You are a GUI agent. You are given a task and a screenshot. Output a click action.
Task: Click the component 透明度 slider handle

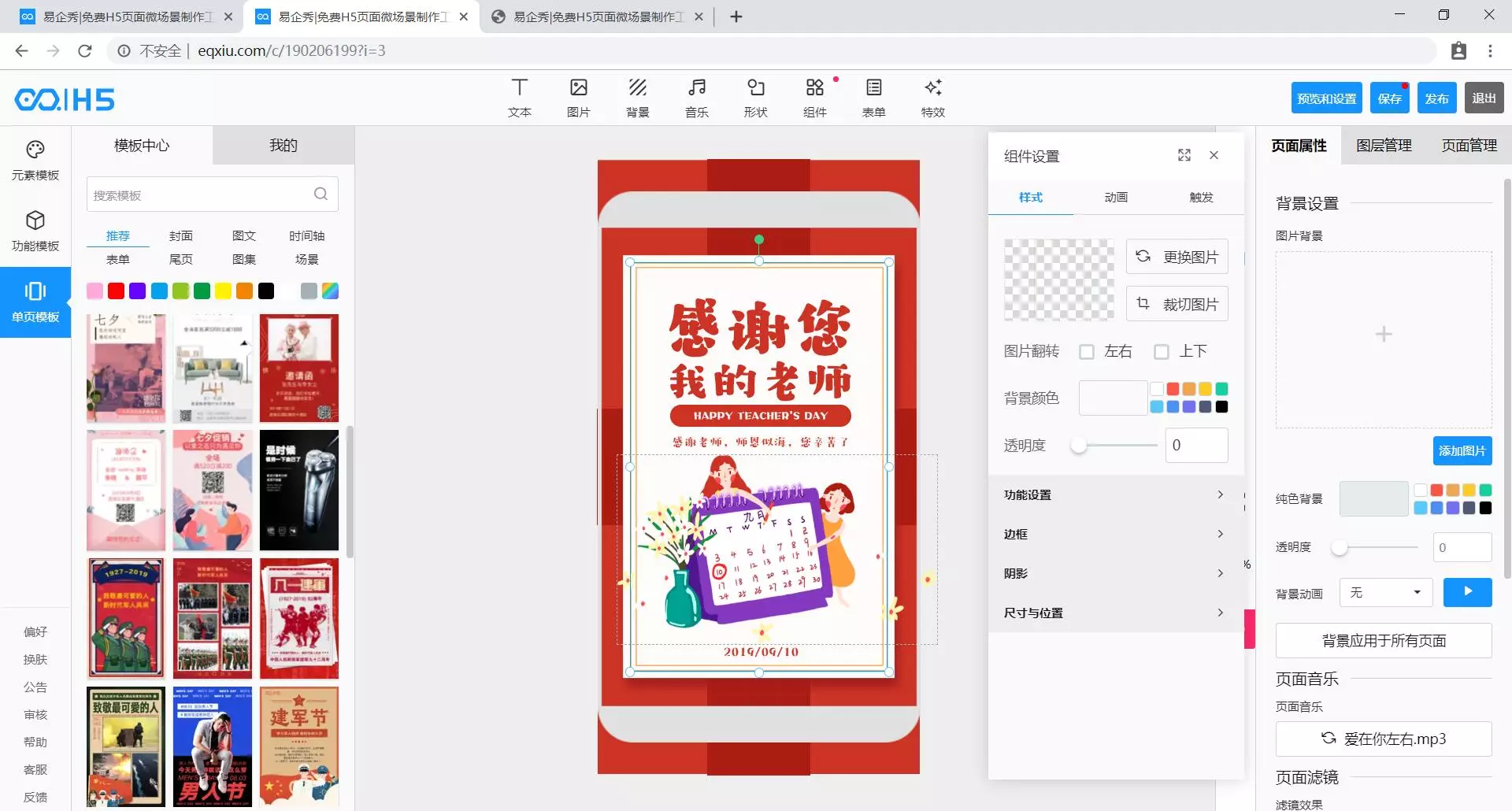[1079, 446]
